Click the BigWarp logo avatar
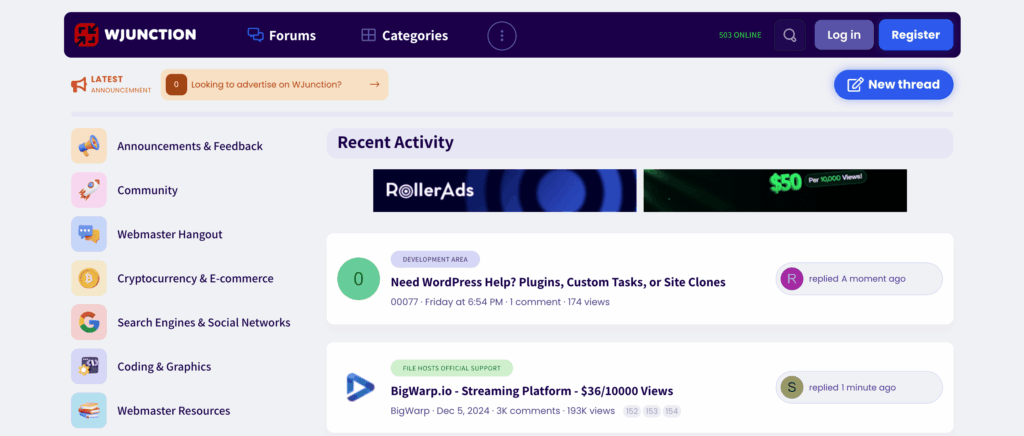Screen dimensions: 1024x436 pyautogui.click(x=359, y=388)
